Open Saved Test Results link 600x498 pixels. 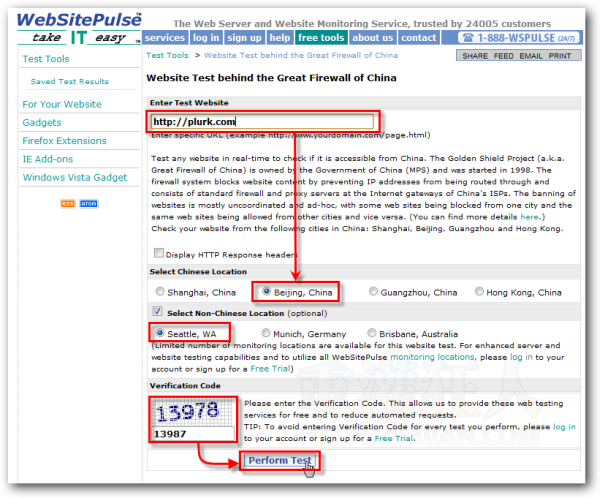click(70, 82)
